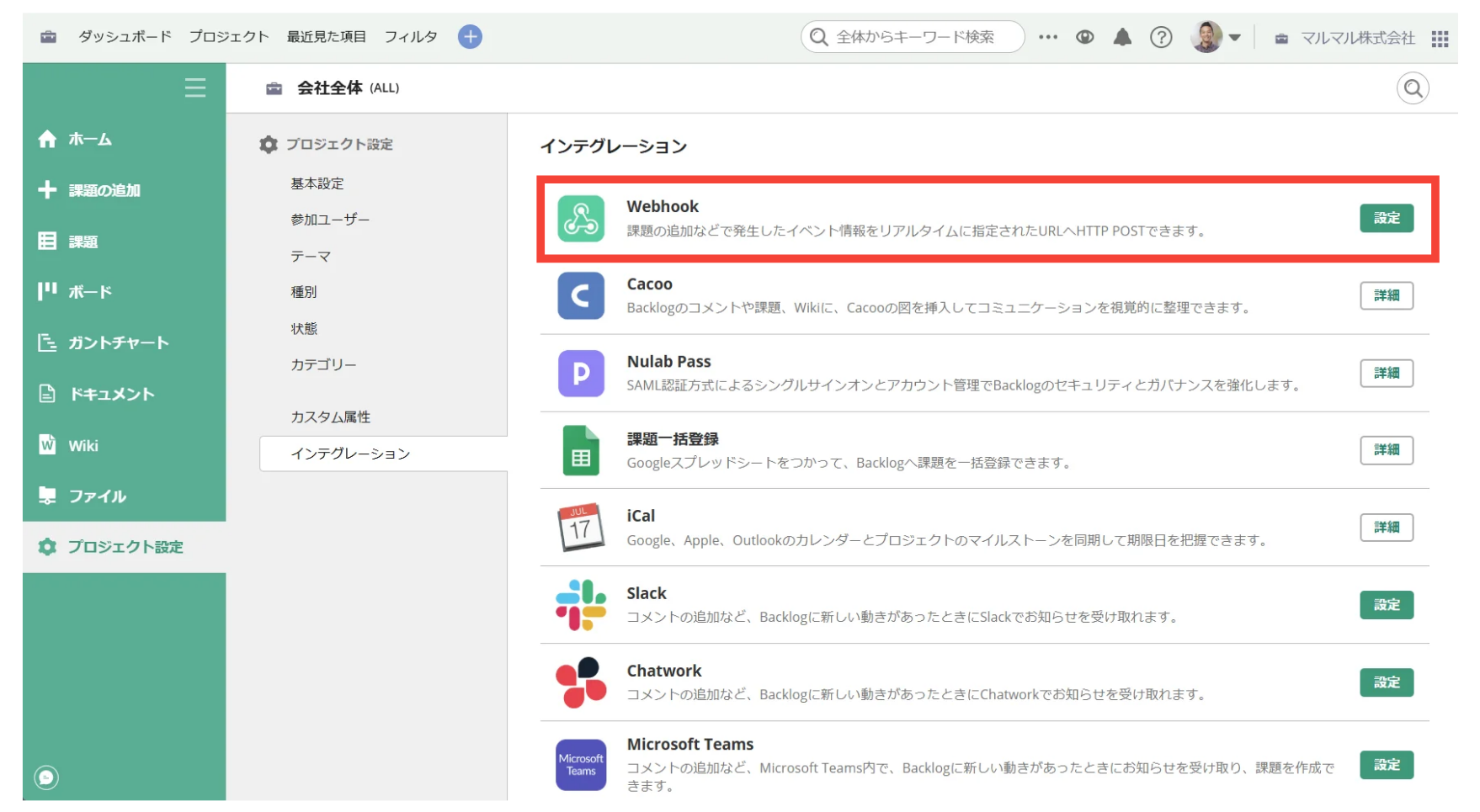The height and width of the screenshot is (812, 1480).
Task: Click the eye watch icon
Action: pos(1085,37)
